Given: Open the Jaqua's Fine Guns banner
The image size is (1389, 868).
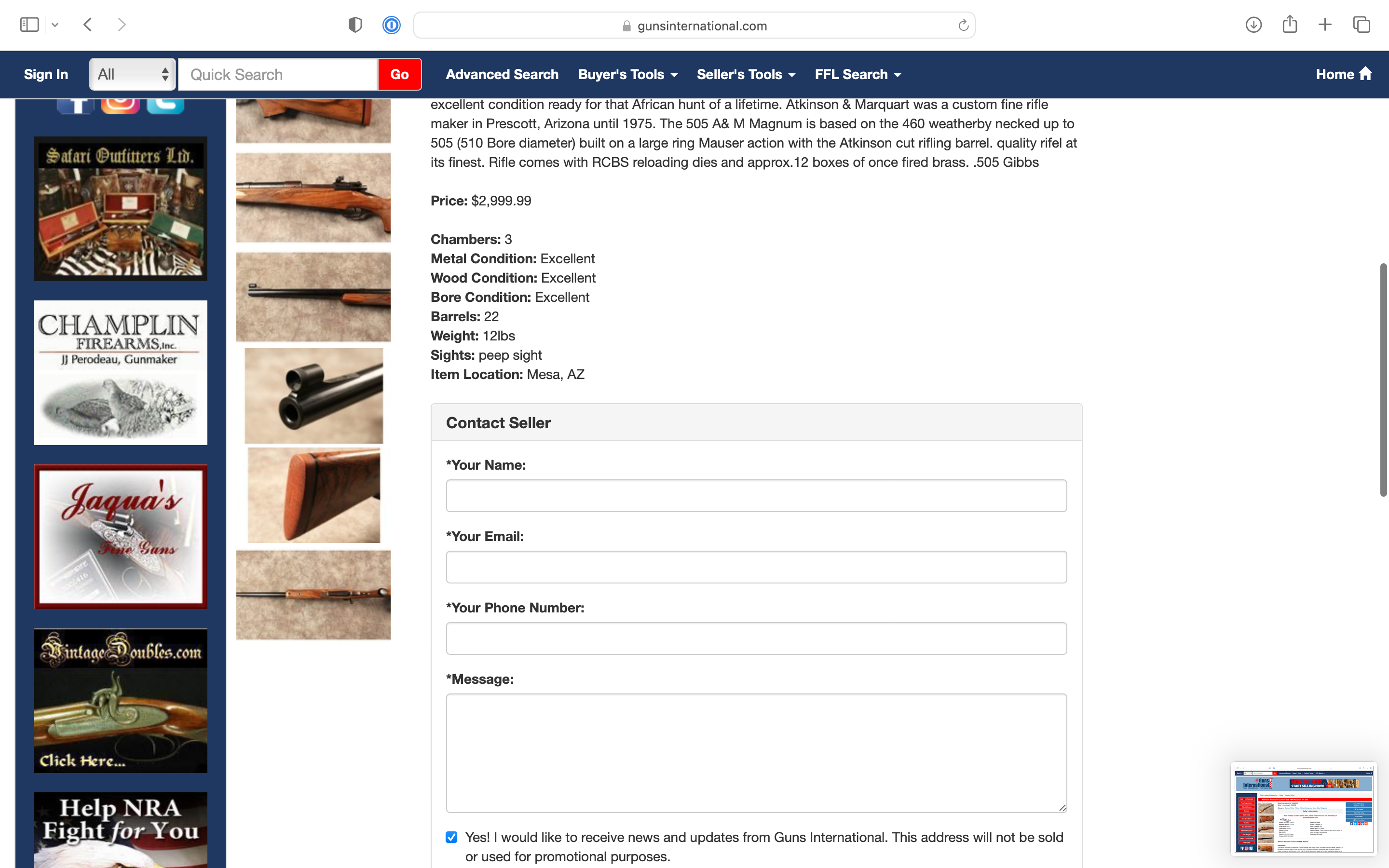Looking at the screenshot, I should (x=121, y=537).
